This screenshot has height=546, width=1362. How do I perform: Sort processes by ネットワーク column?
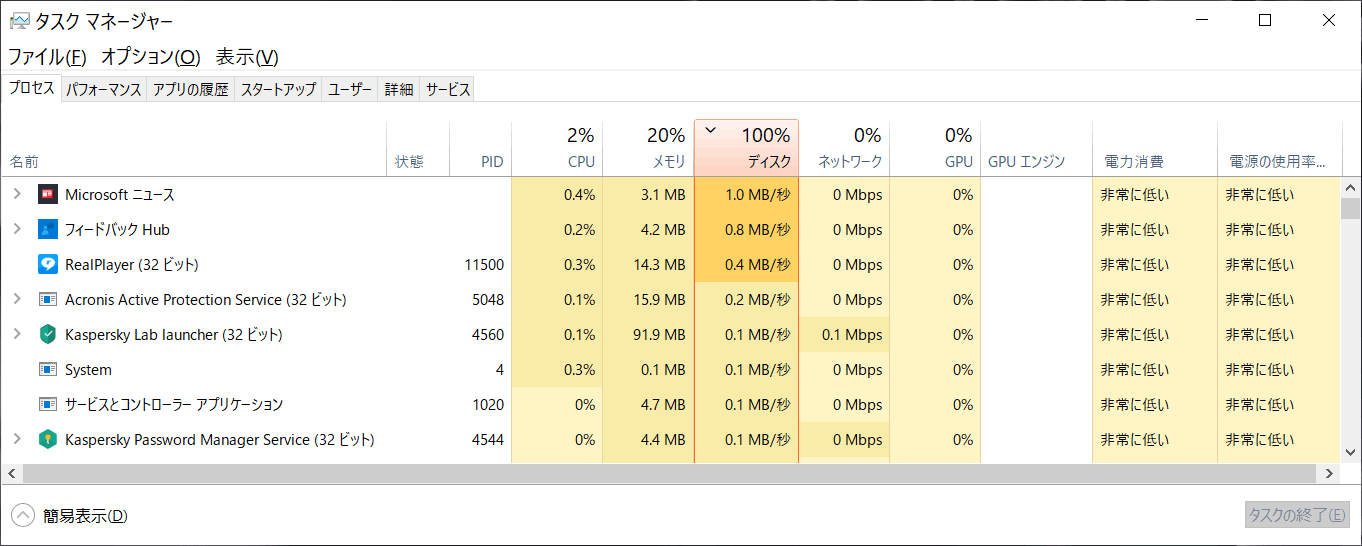[844, 148]
